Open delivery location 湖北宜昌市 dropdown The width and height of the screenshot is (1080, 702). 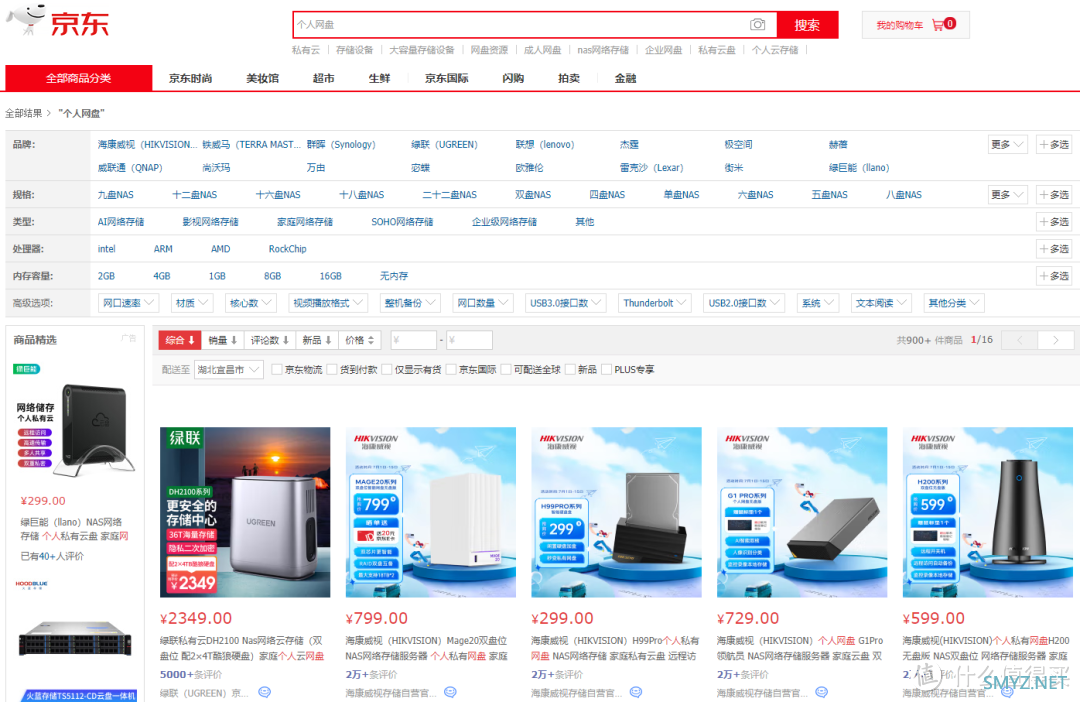click(x=229, y=370)
